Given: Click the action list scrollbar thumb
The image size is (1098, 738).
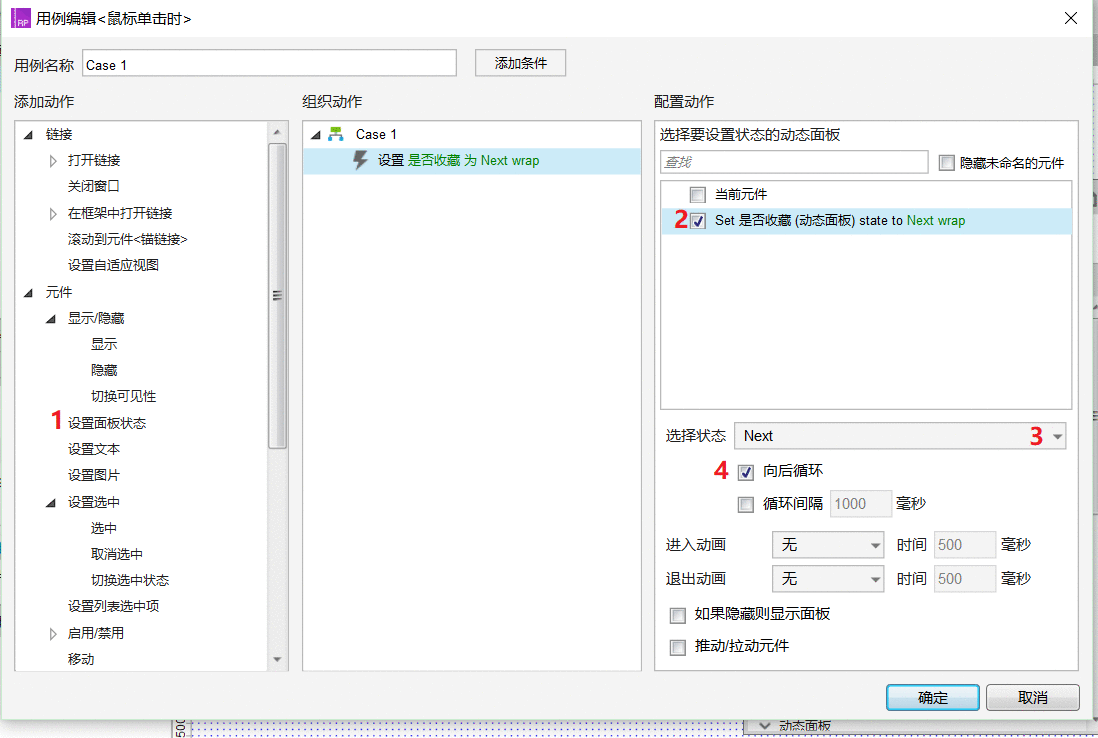Looking at the screenshot, I should [x=277, y=295].
